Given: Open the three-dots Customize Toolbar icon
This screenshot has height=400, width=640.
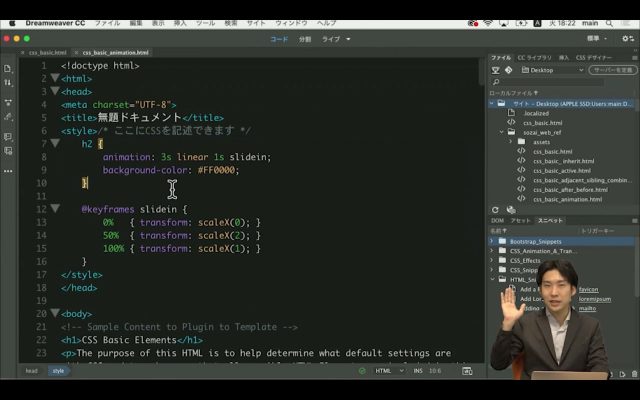Looking at the screenshot, I should (x=8, y=170).
